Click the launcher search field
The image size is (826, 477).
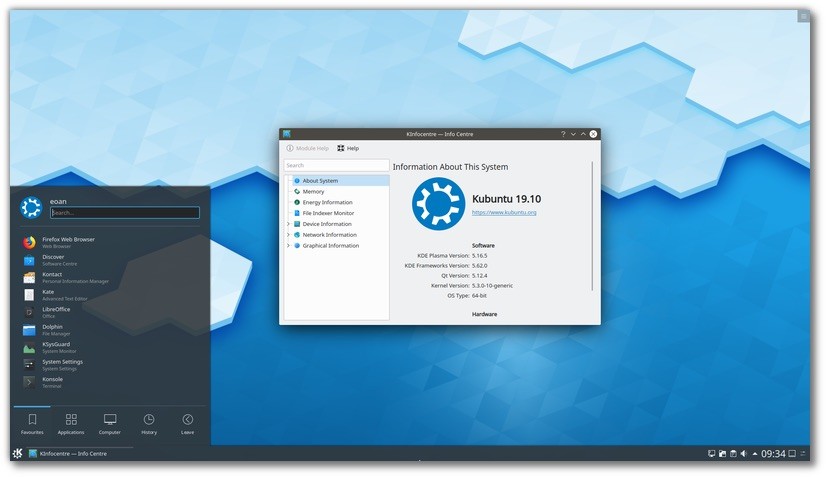(x=125, y=212)
